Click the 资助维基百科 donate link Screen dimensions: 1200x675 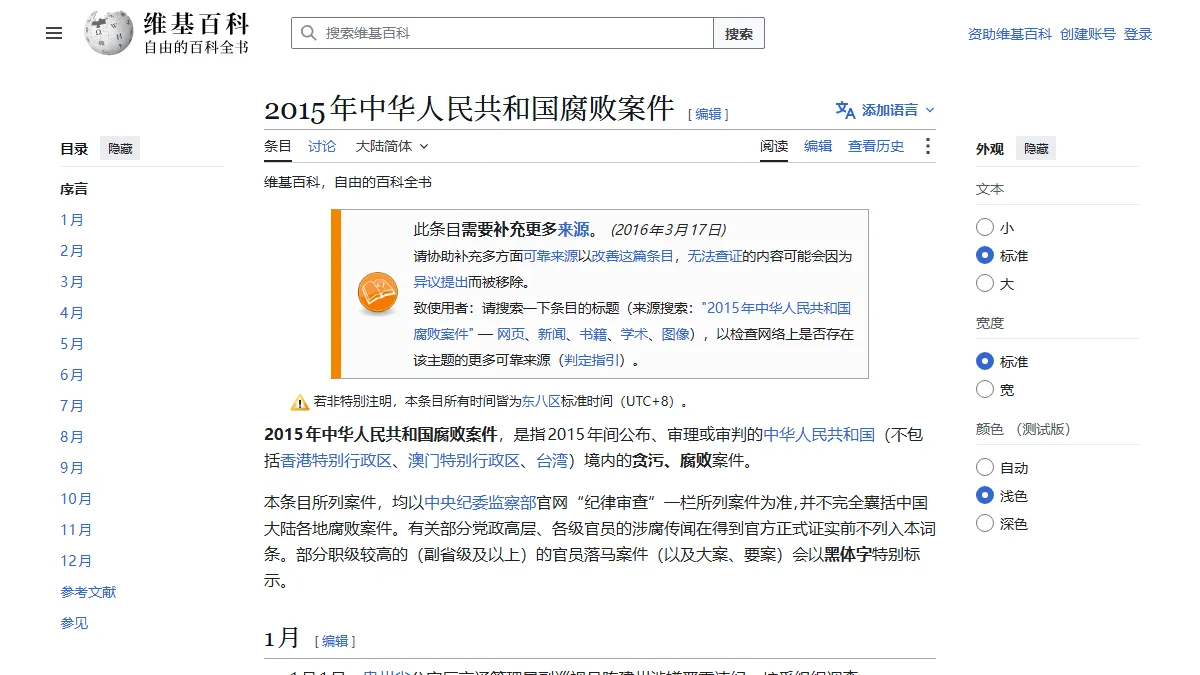pos(1010,34)
